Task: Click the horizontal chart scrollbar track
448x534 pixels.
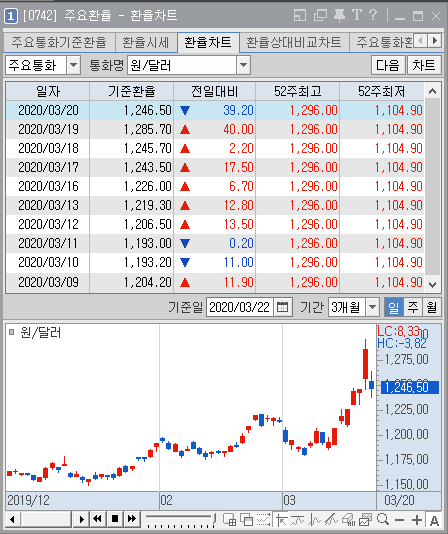Action: (x=46, y=519)
